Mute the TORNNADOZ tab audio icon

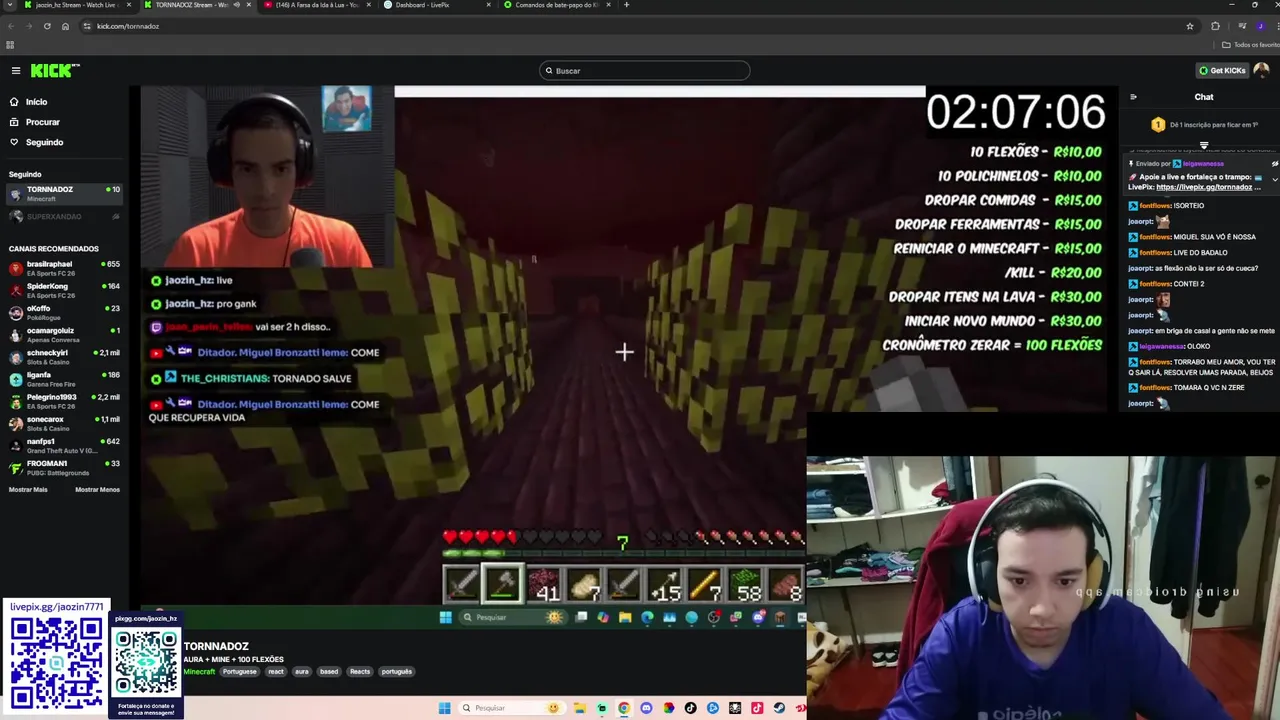tap(236, 5)
